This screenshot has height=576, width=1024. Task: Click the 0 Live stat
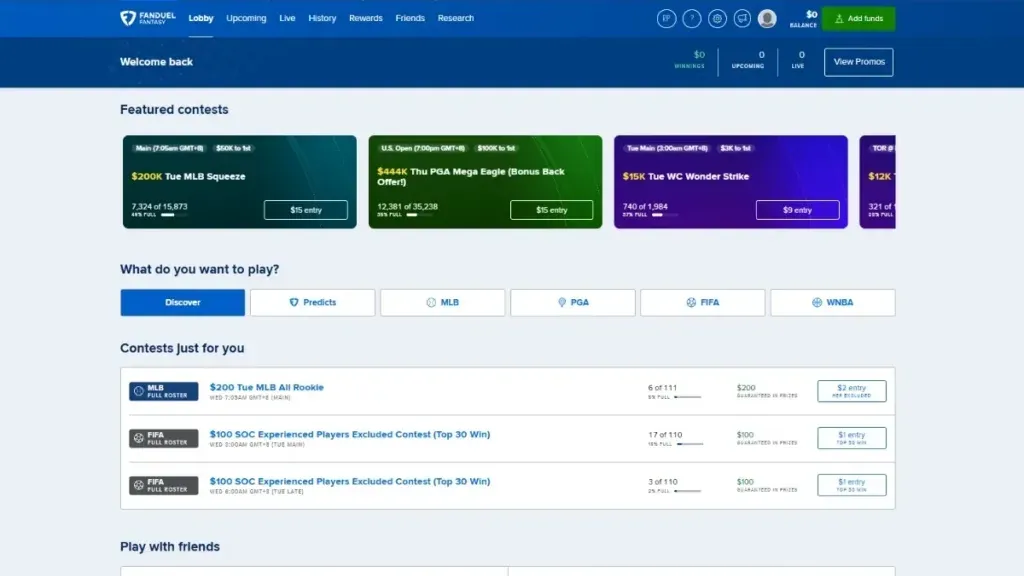click(x=798, y=59)
